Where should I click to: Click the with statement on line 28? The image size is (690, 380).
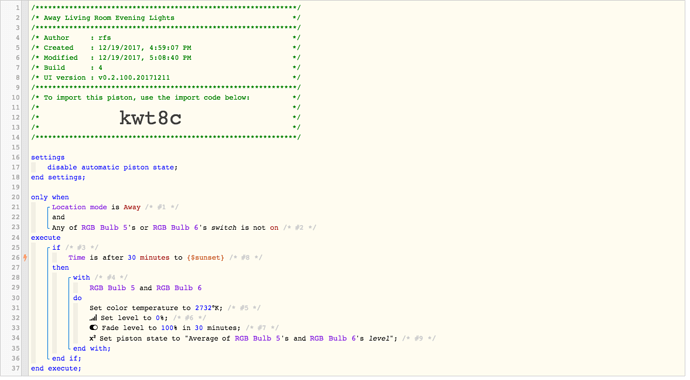[x=81, y=278]
